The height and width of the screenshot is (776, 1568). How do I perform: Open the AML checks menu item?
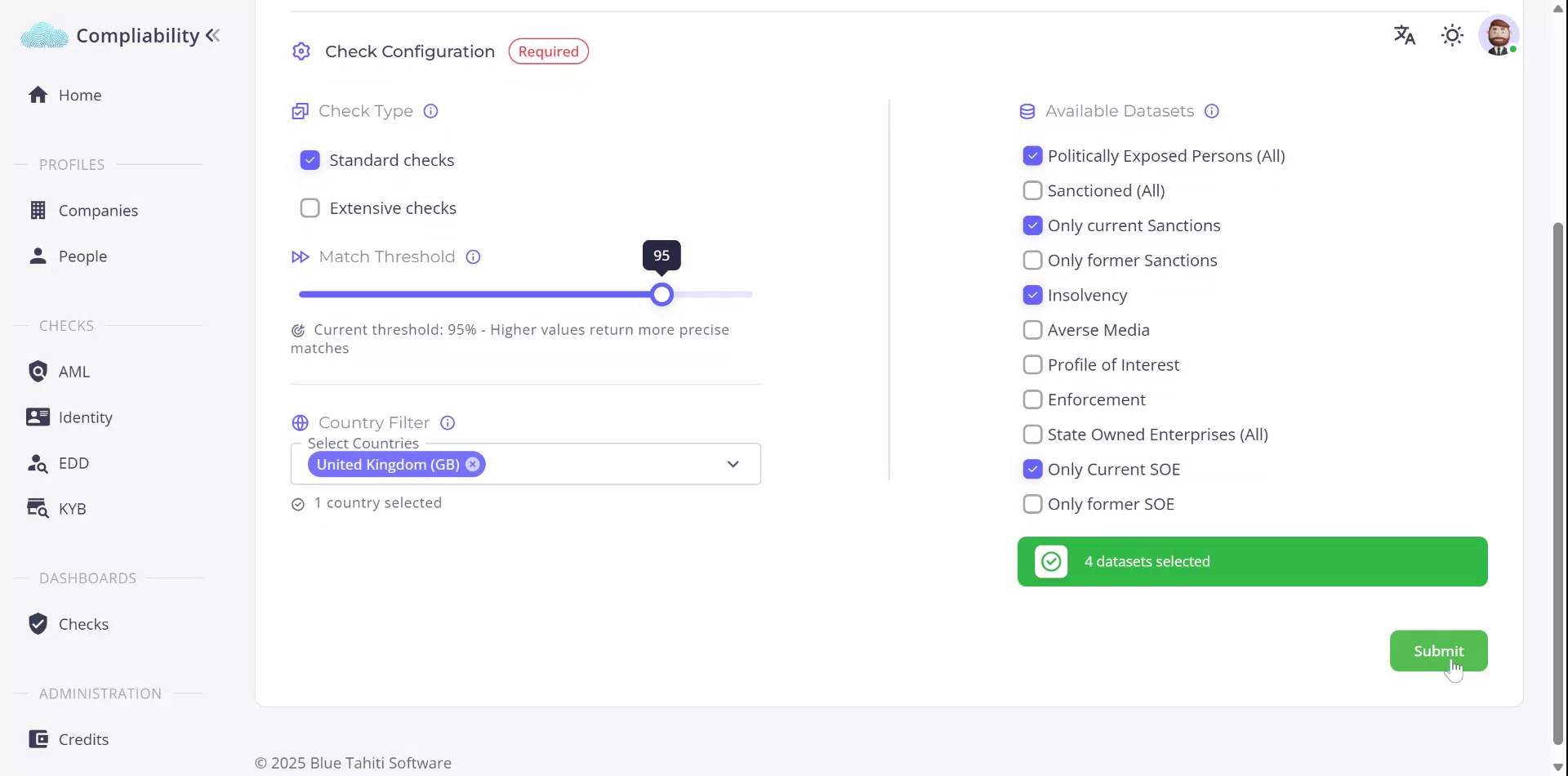[73, 372]
